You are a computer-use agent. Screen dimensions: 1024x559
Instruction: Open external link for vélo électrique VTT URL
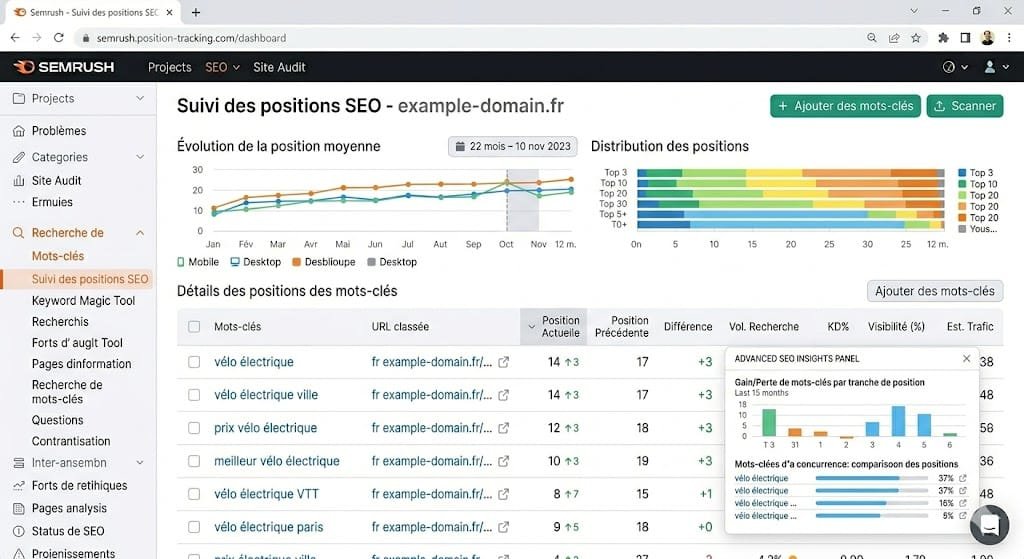(504, 494)
